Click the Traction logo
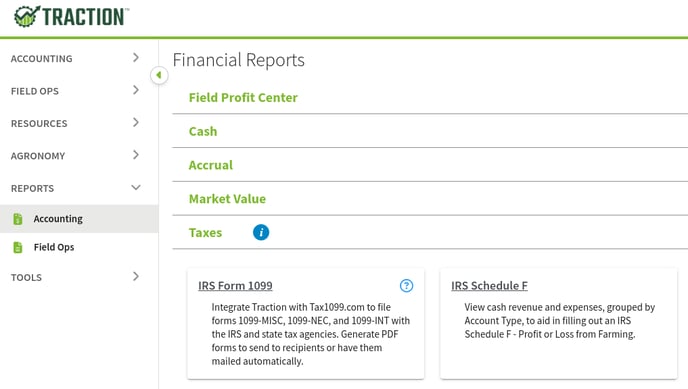688x389 pixels. click(71, 17)
